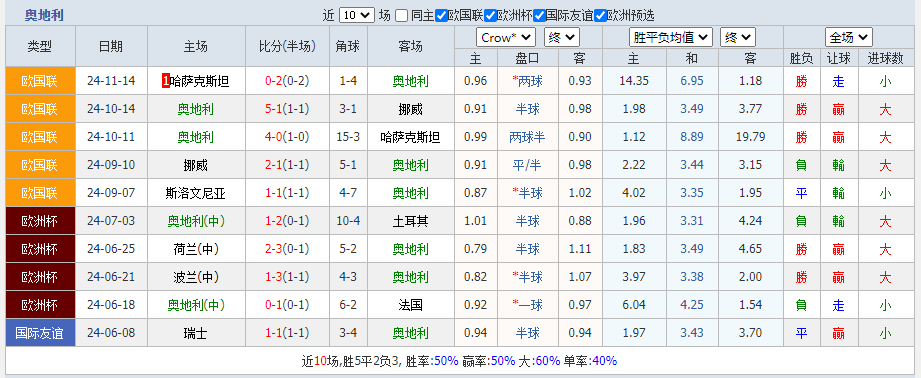Click 法国 away team name
921x378 pixels.
[411, 305]
